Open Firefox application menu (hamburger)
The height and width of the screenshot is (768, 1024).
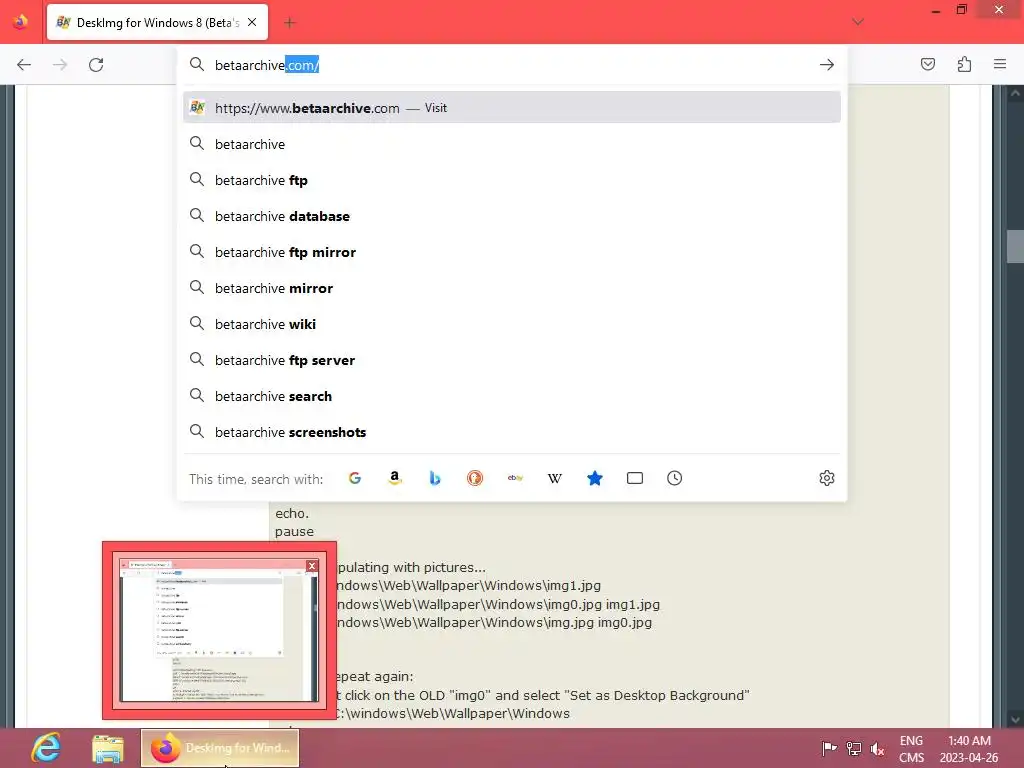1000,64
